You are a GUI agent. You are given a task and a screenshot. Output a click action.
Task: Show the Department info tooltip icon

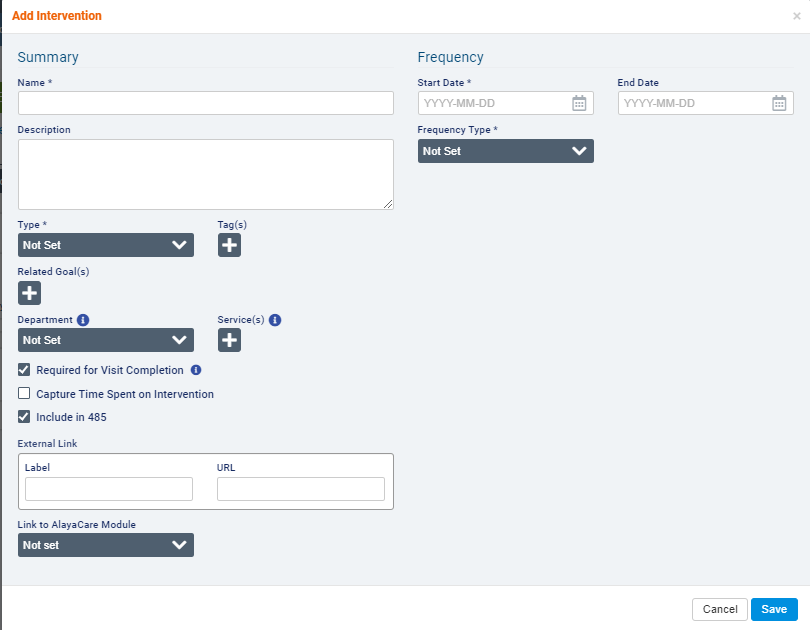[x=83, y=320]
